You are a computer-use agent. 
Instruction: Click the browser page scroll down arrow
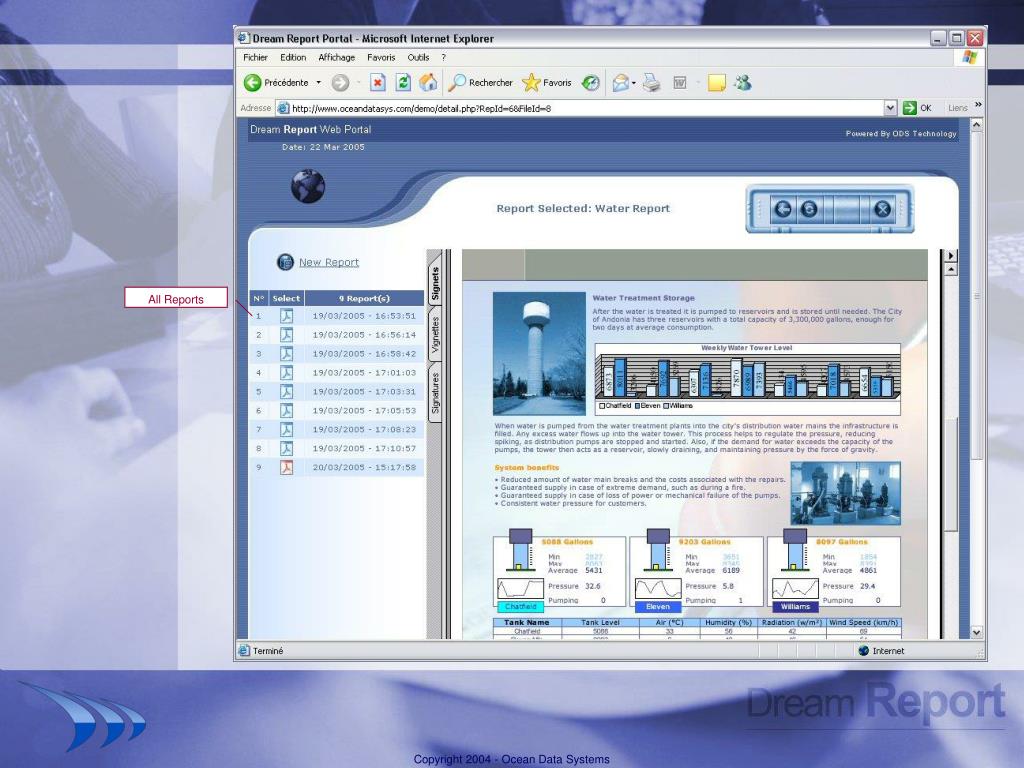(x=976, y=632)
